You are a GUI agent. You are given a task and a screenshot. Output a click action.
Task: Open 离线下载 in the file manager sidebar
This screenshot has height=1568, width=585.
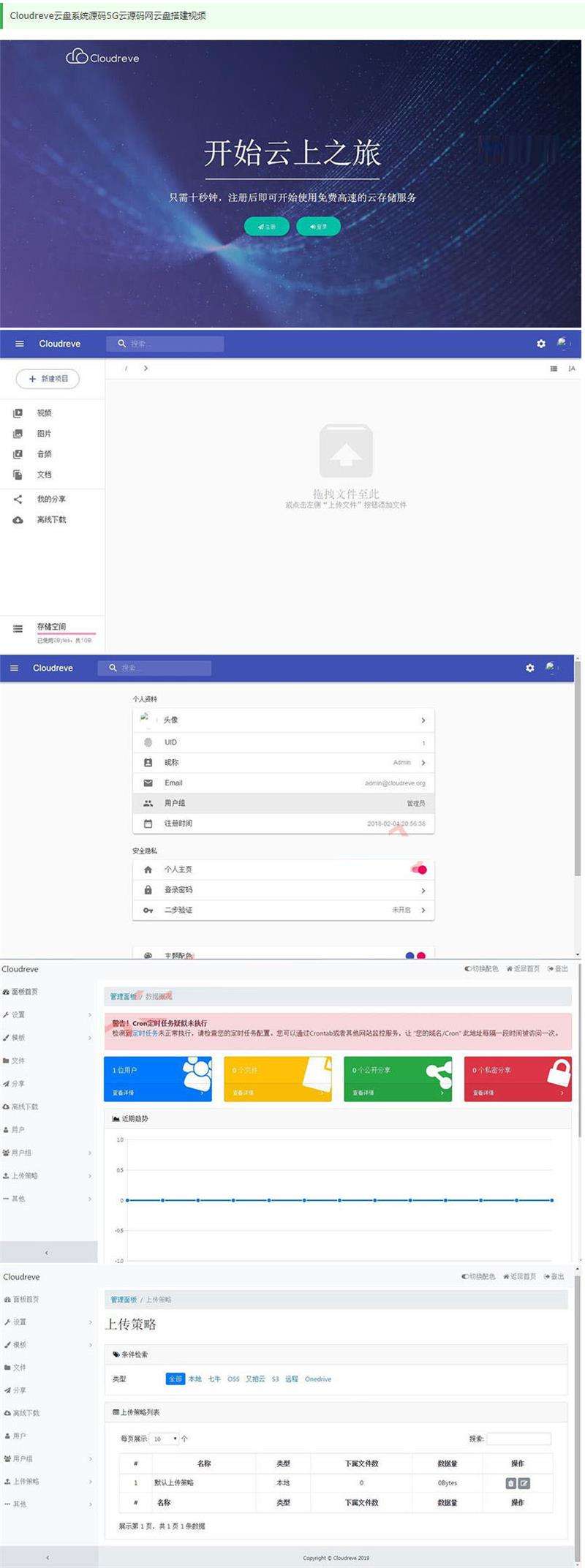51,520
